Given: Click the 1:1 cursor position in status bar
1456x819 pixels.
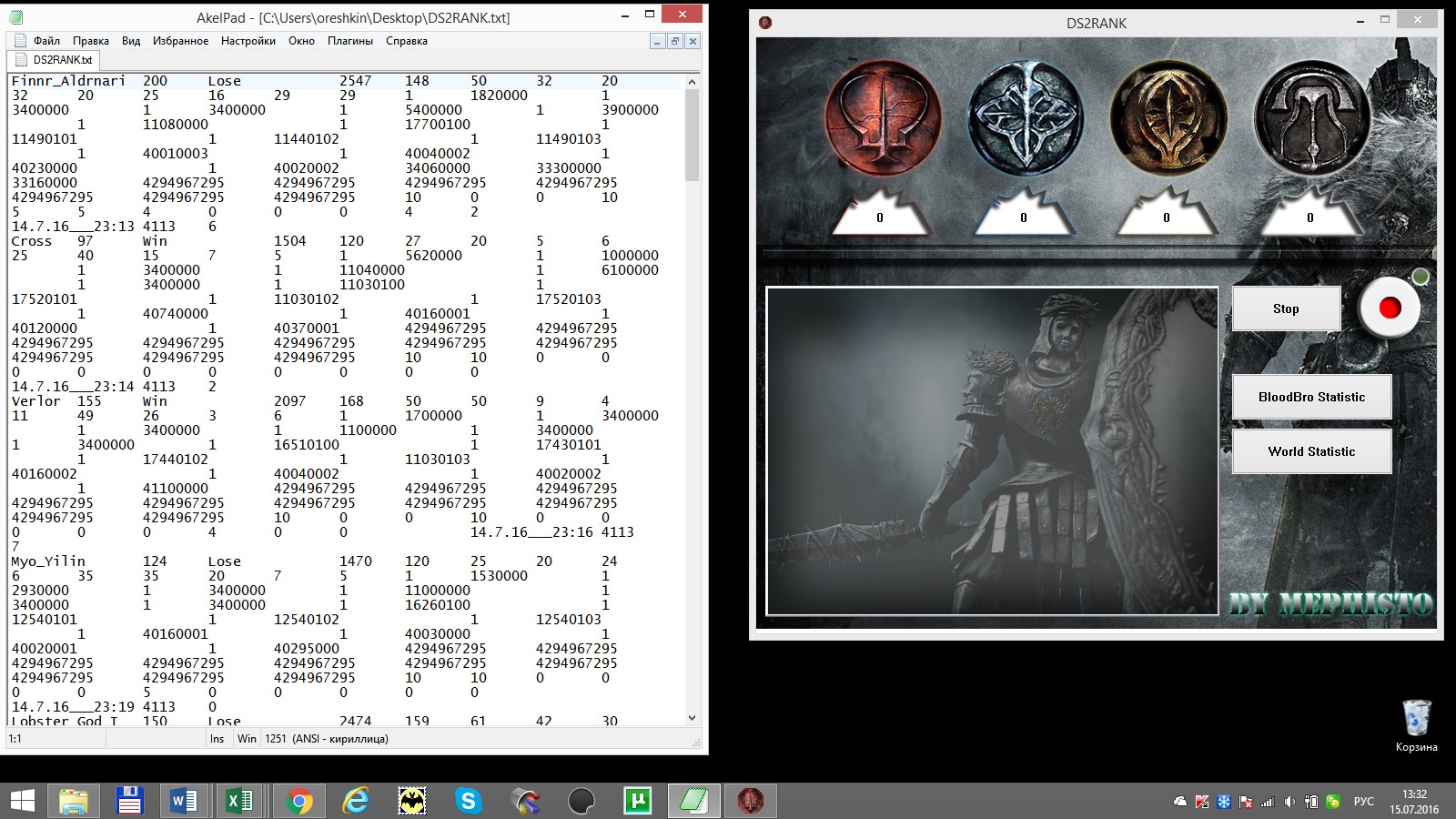Looking at the screenshot, I should [15, 739].
